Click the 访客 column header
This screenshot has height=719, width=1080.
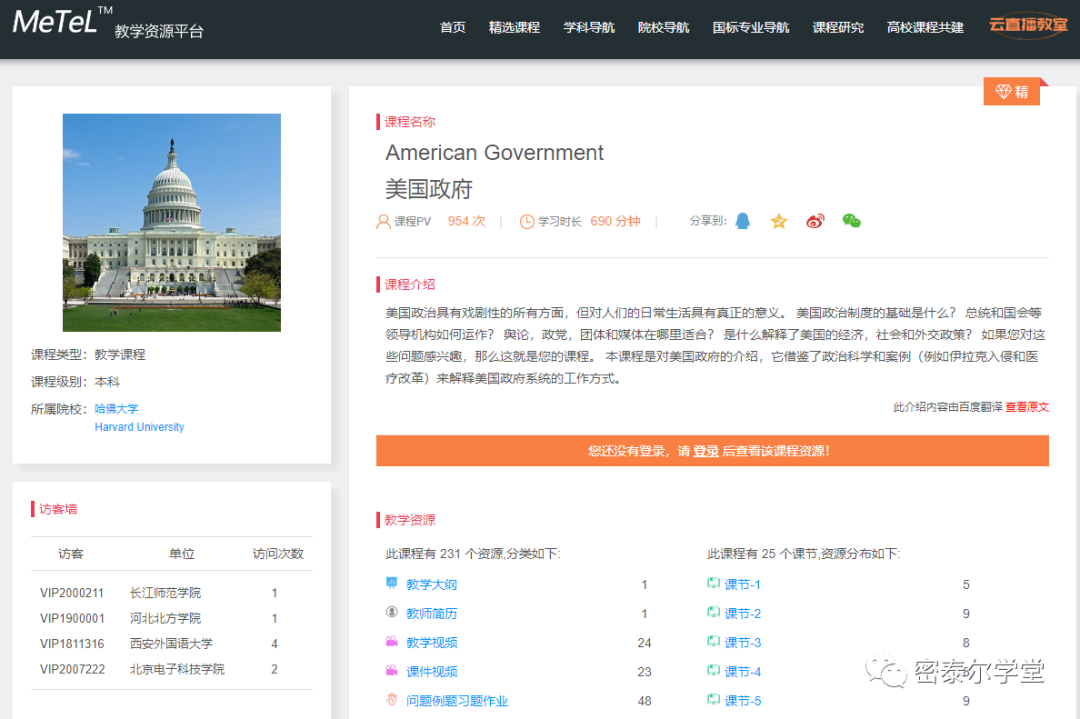tap(70, 554)
